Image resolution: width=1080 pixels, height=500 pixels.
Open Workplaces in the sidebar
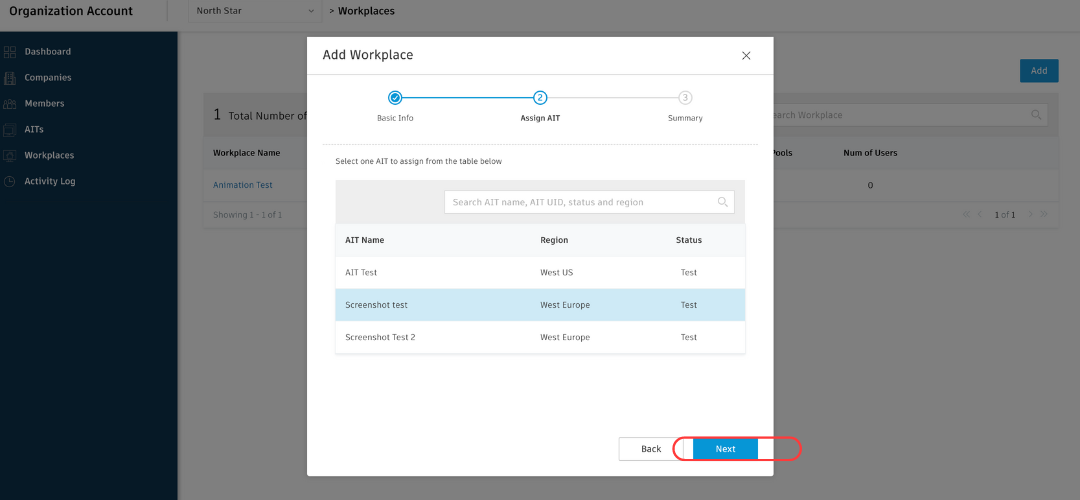50,156
